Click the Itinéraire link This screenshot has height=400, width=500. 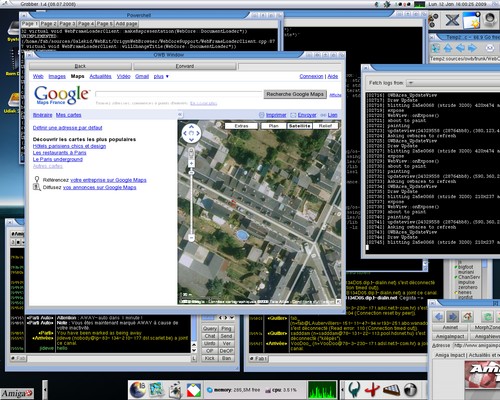[x=43, y=115]
